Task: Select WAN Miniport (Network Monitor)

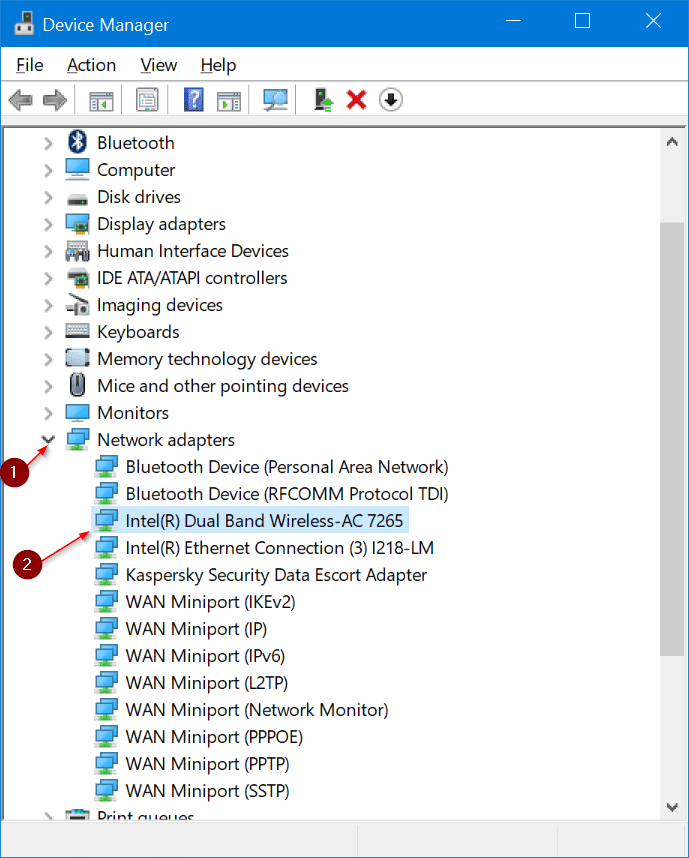Action: (257, 710)
